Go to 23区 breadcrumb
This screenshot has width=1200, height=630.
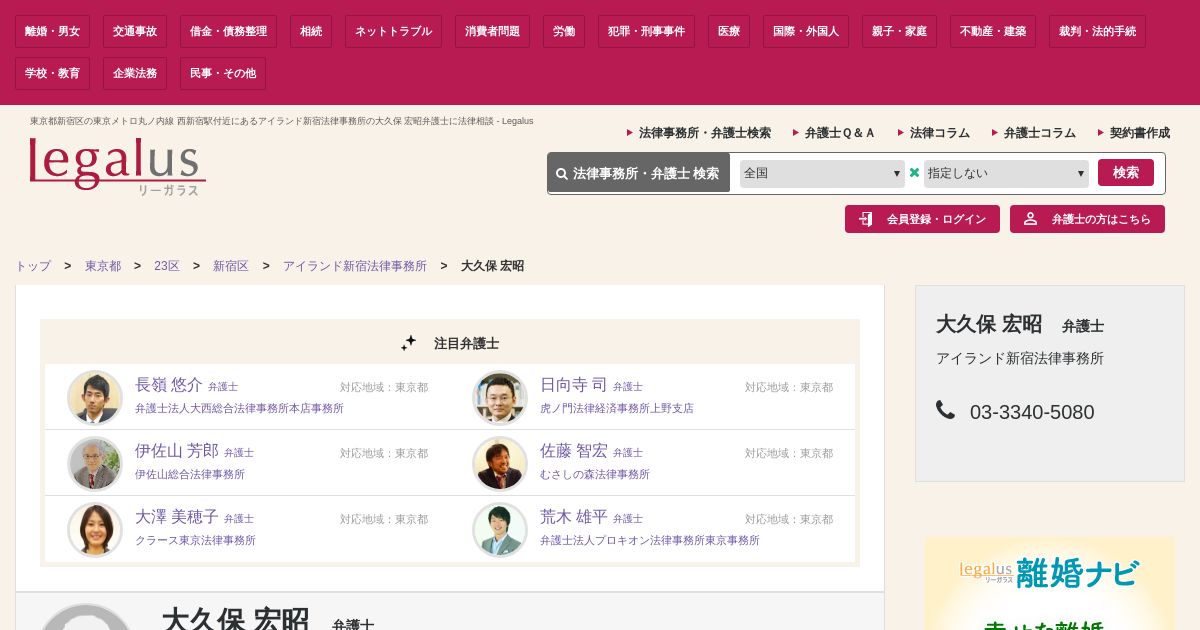[167, 266]
